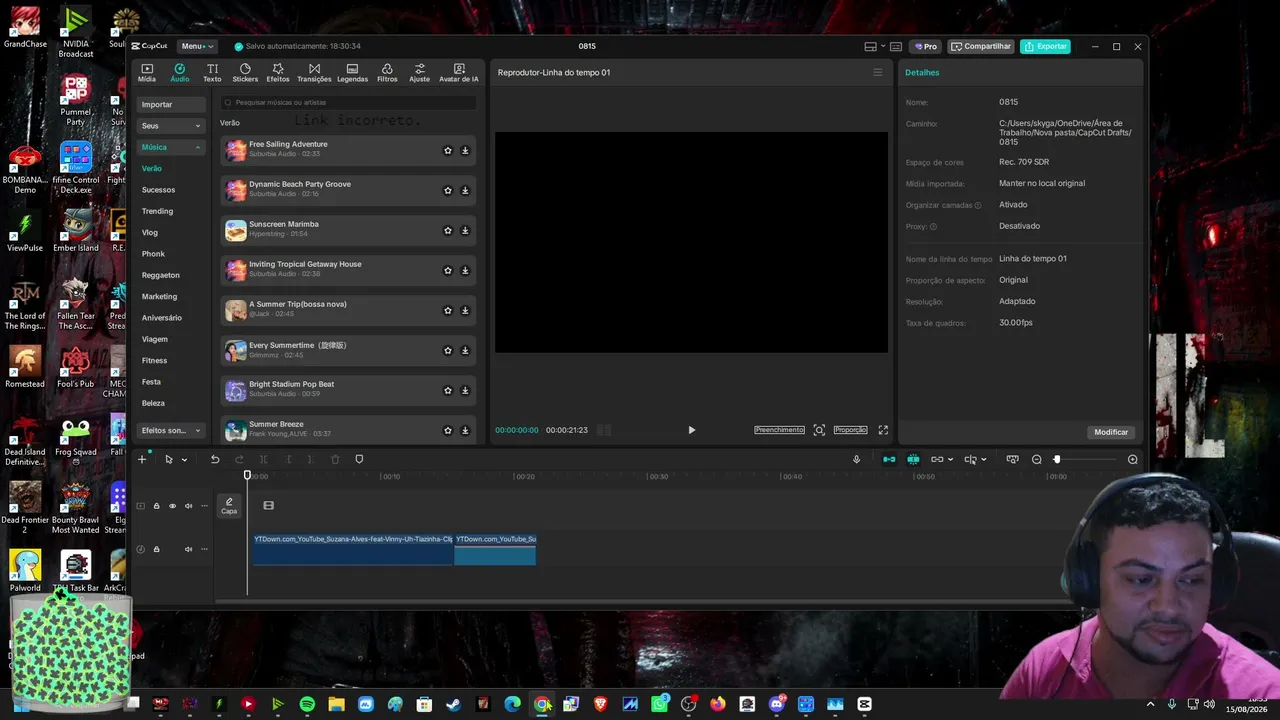
Task: Click the Modificar button
Action: click(x=1111, y=432)
